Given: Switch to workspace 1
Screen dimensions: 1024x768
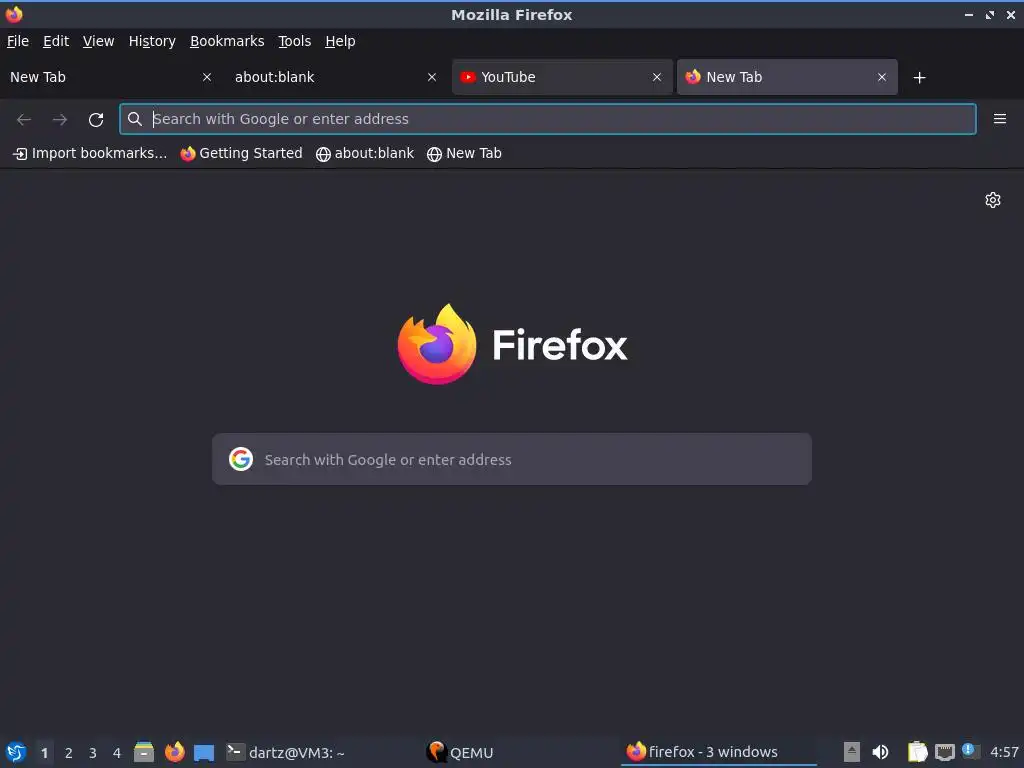Looking at the screenshot, I should pos(44,753).
